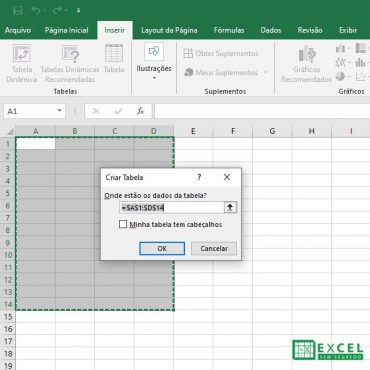The image size is (370, 370).
Task: Switch to Página Inicial tab
Action: tap(66, 30)
